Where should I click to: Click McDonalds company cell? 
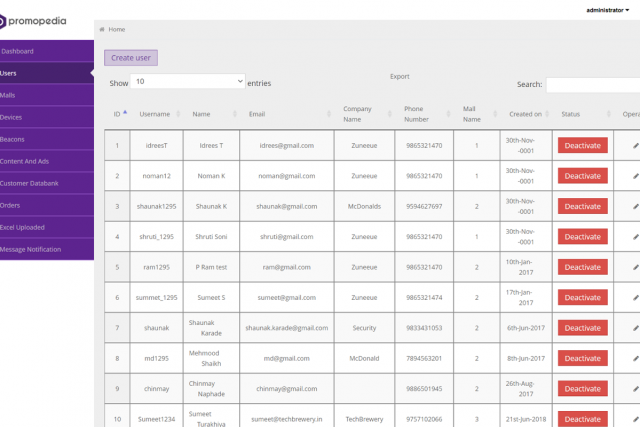364,206
